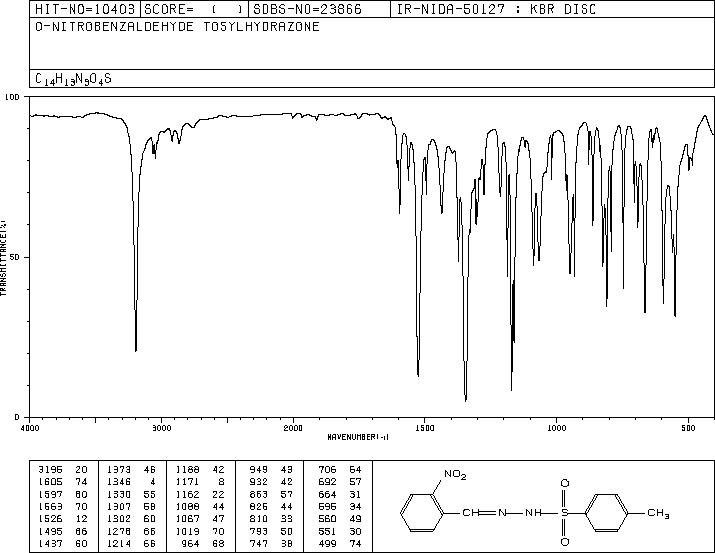Click peak table entry 1597
The width and height of the screenshot is (715, 553).
coord(50,494)
